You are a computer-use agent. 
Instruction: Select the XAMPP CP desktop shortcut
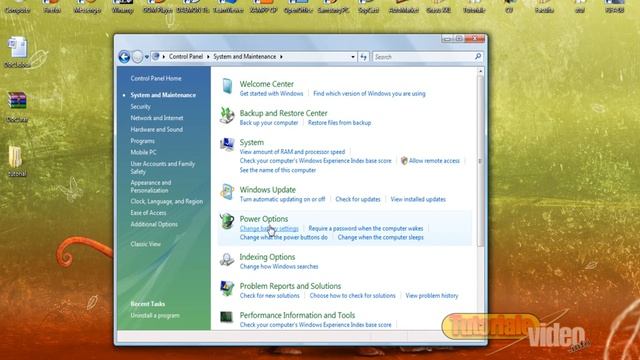click(263, 6)
